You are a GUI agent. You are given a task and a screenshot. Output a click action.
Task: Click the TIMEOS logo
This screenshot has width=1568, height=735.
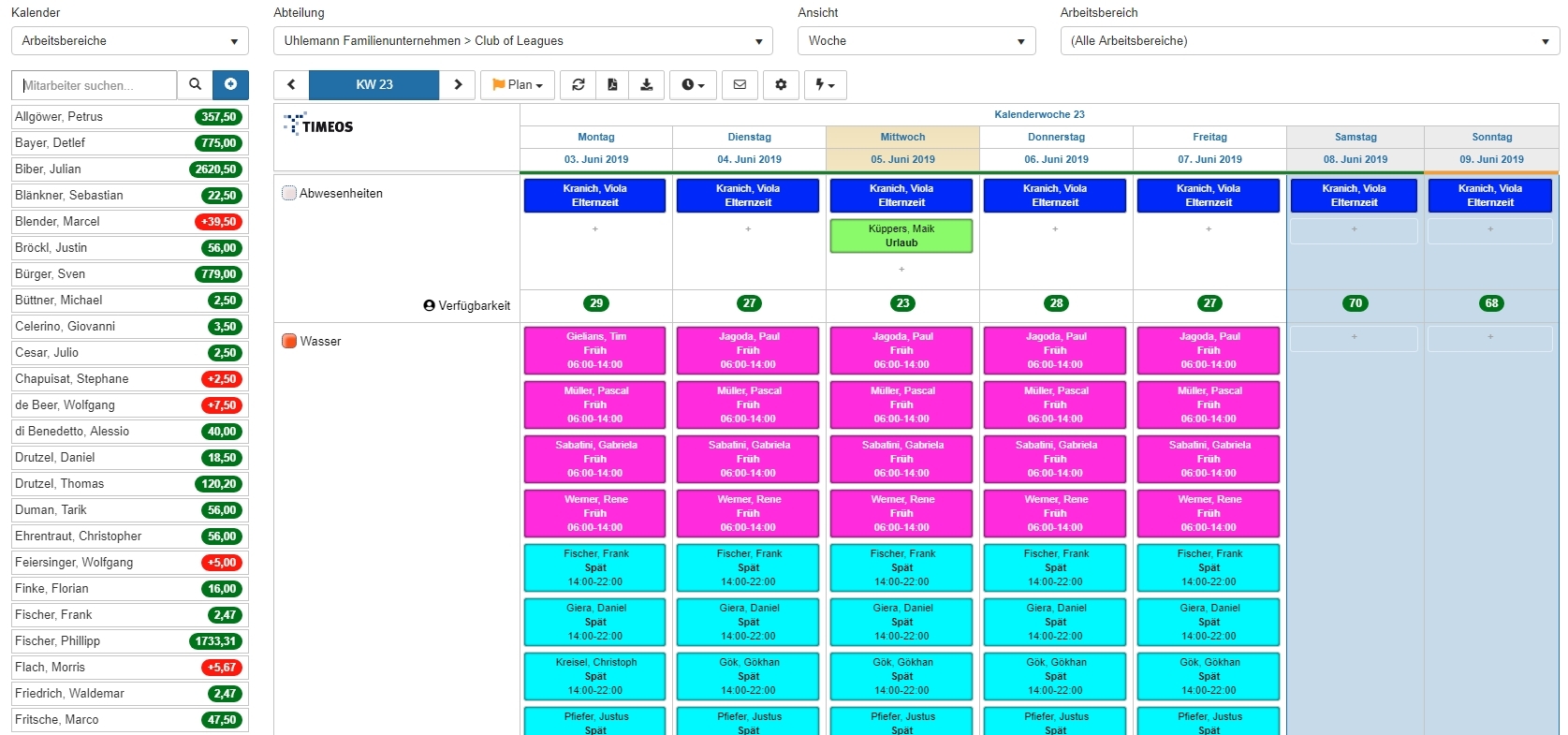click(x=318, y=125)
